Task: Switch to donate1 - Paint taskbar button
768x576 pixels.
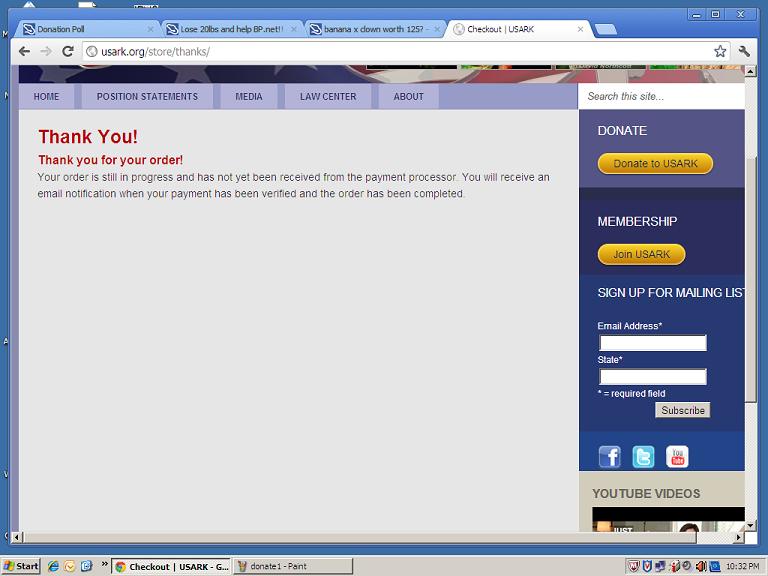Action: 293,566
